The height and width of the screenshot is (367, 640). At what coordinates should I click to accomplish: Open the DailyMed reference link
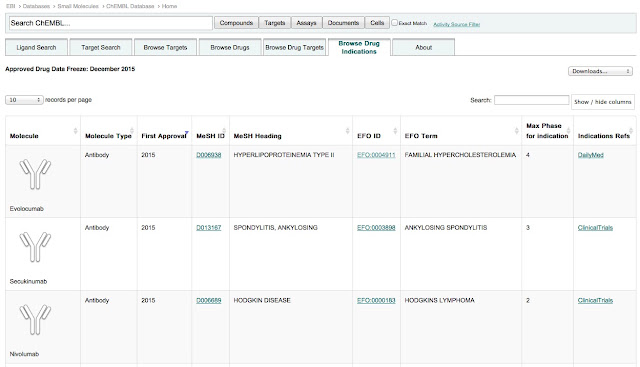[x=590, y=155]
